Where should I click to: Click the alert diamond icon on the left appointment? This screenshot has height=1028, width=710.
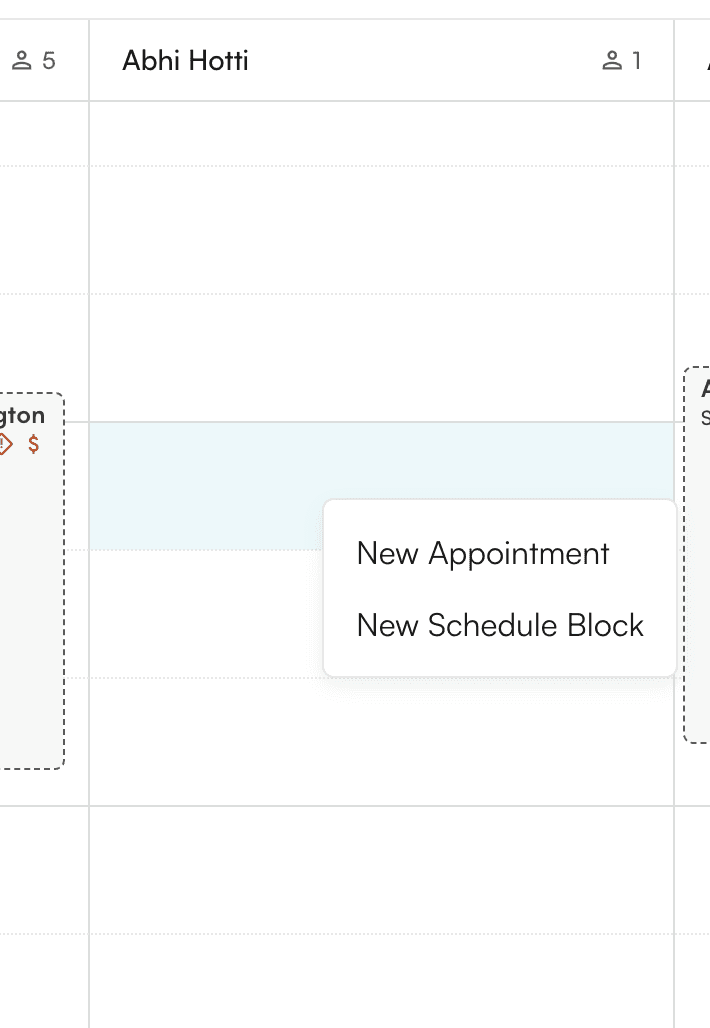point(3,443)
